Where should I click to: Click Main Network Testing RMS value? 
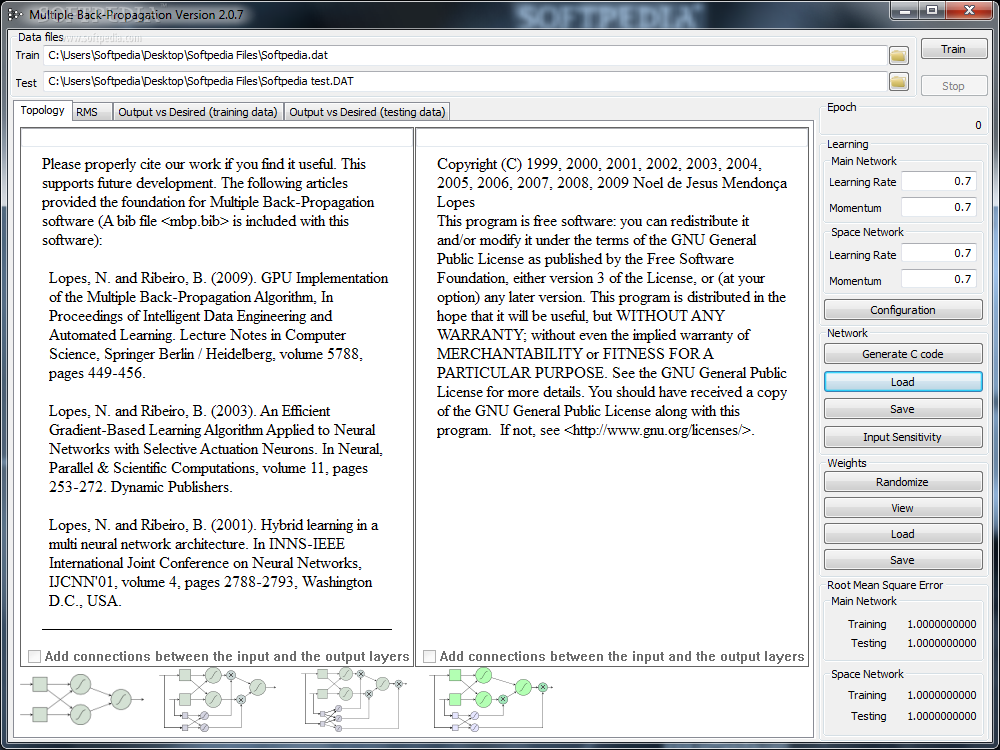942,643
